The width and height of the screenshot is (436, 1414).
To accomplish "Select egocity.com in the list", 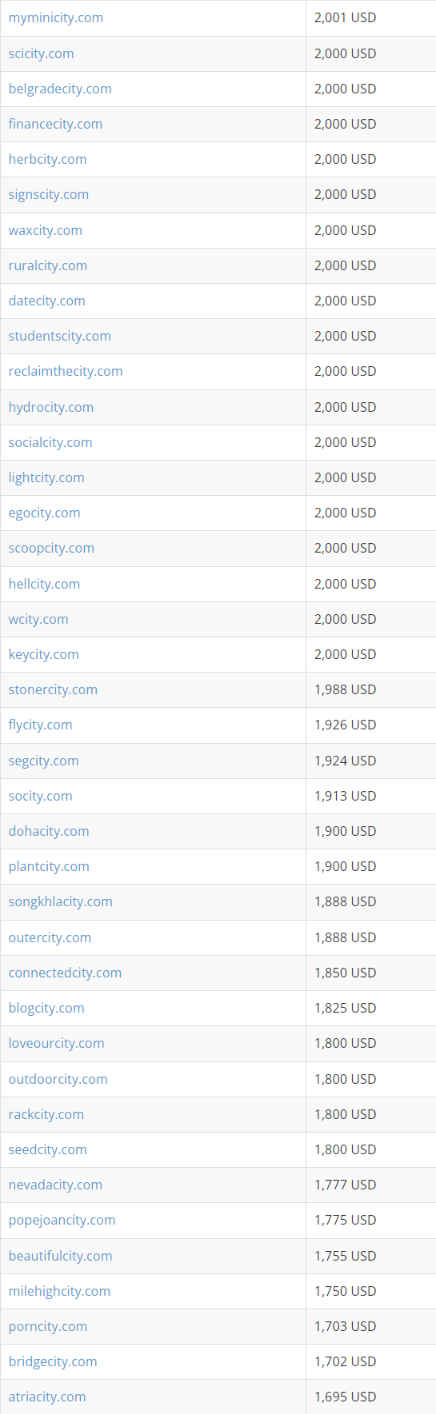I will point(45,513).
